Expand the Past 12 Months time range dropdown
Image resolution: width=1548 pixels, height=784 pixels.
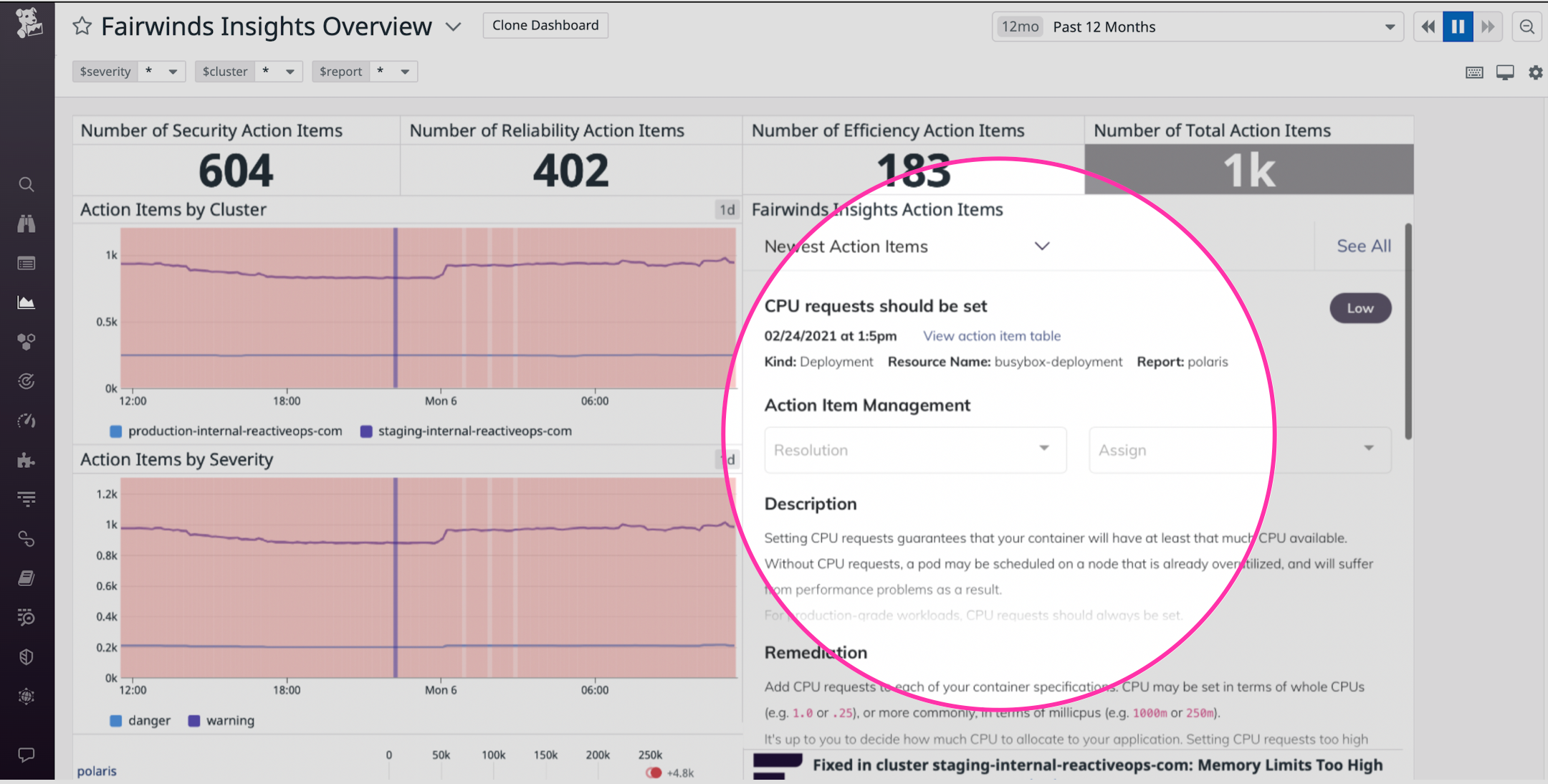(x=1389, y=27)
